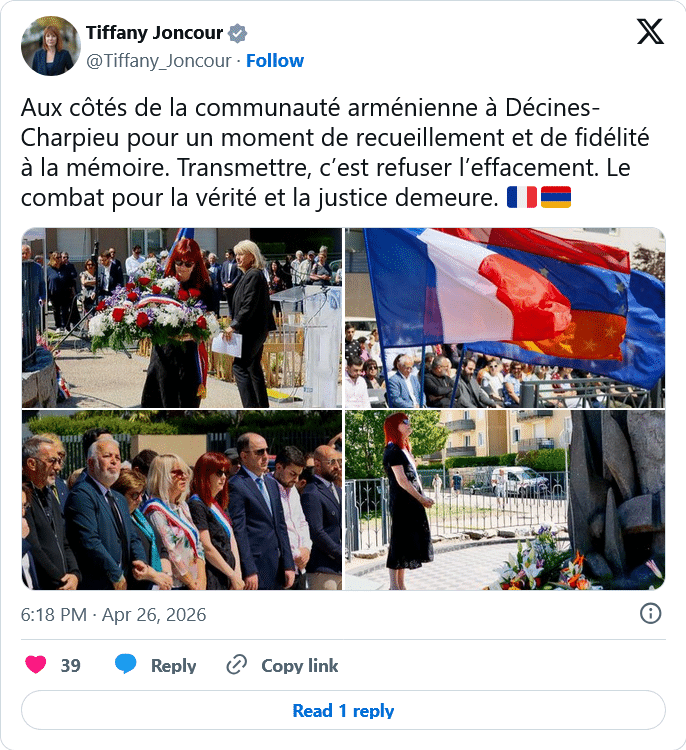Click the French flag emoji
This screenshot has width=686, height=750.
point(522,197)
